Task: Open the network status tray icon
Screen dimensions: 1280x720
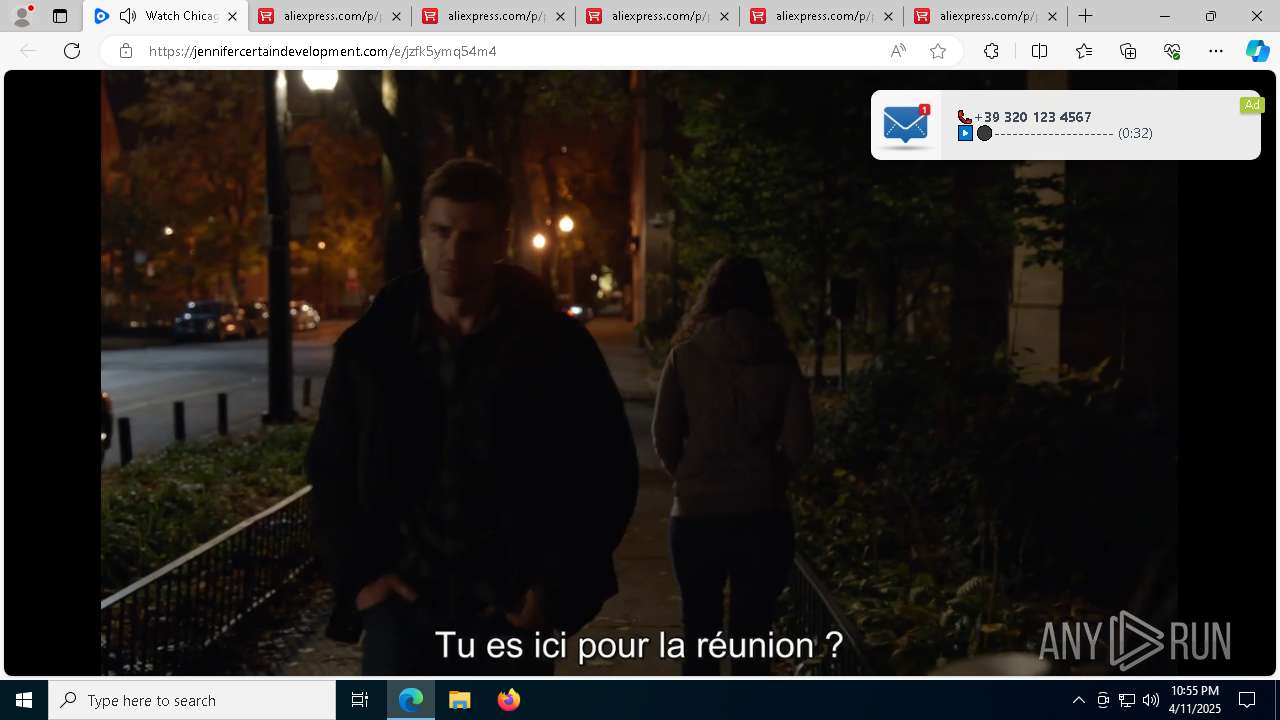Action: 1127,700
